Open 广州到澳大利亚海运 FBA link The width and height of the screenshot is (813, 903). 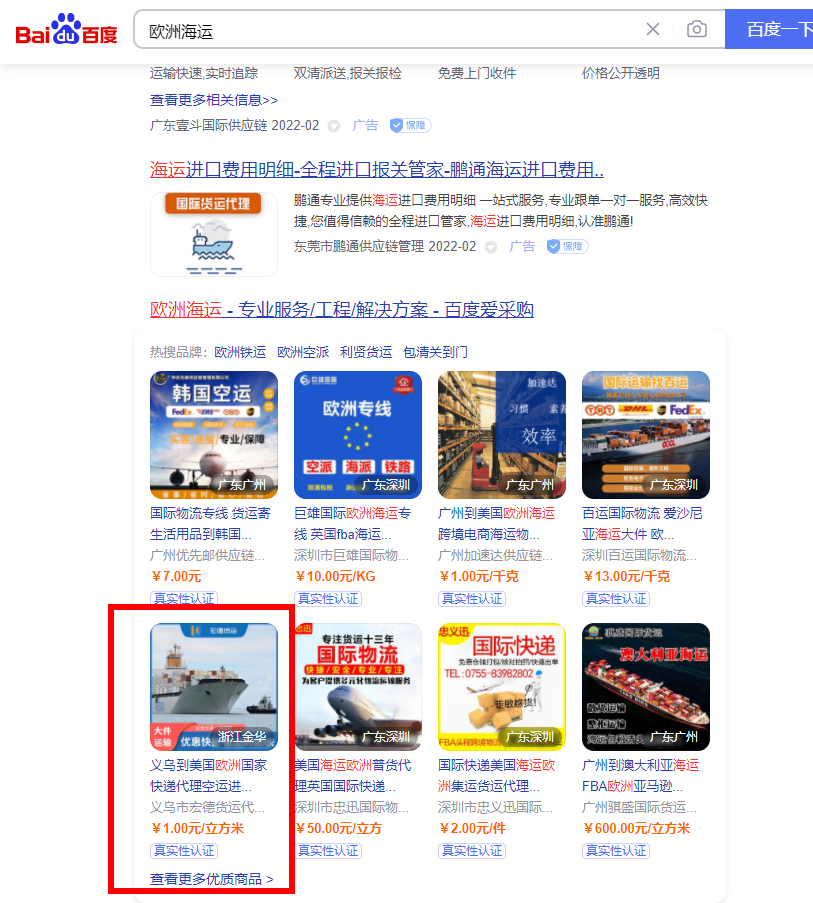point(640,776)
